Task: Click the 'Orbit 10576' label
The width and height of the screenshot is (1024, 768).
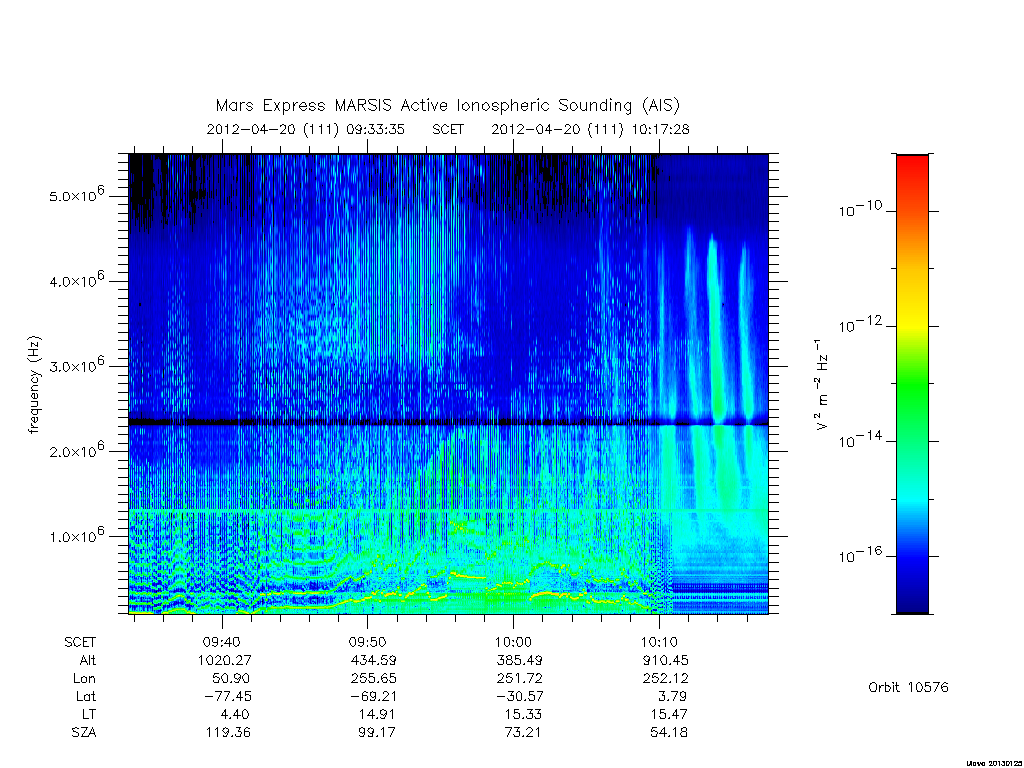Action: coord(908,687)
